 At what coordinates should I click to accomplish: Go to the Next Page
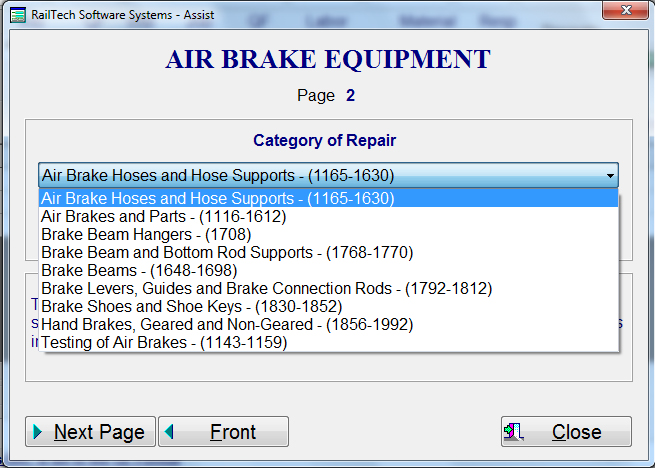89,432
